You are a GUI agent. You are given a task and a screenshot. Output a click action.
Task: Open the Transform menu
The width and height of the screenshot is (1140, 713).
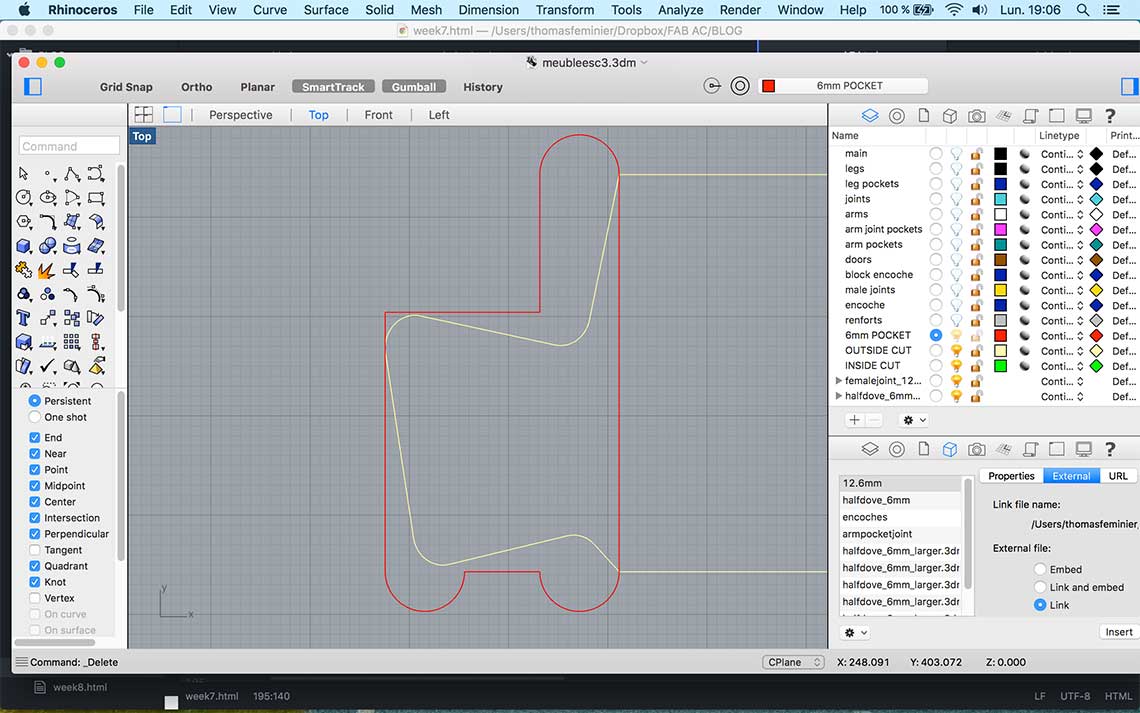pyautogui.click(x=564, y=9)
